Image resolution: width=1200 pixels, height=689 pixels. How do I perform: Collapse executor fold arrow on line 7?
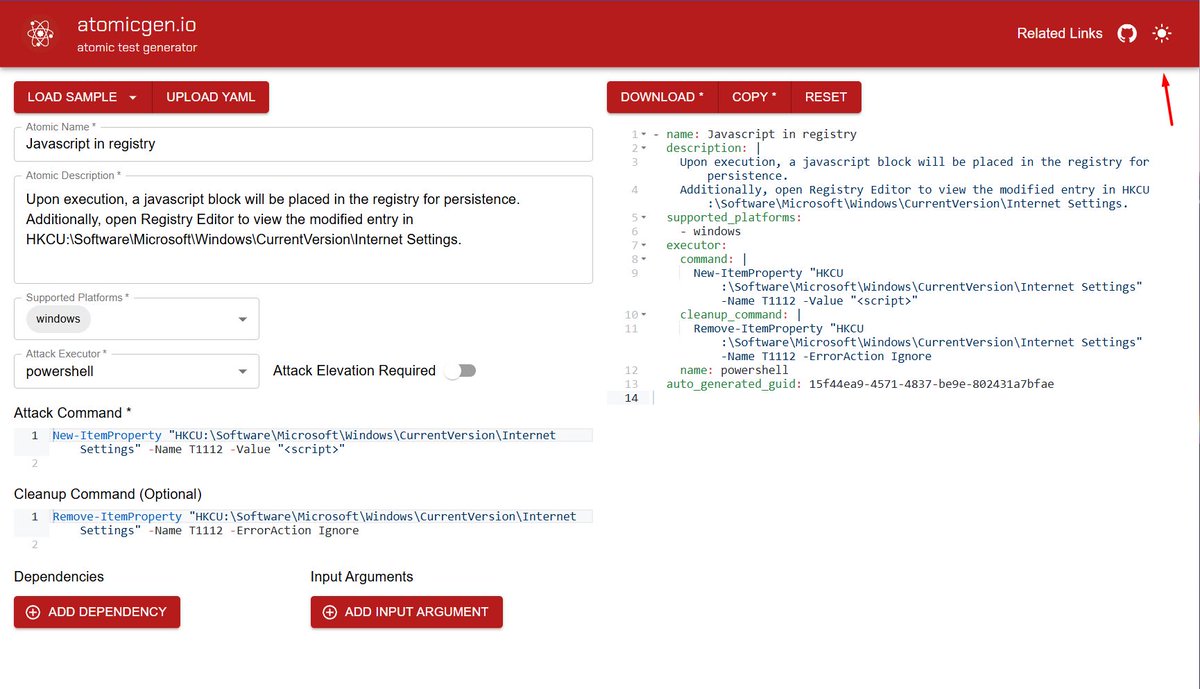coord(644,245)
